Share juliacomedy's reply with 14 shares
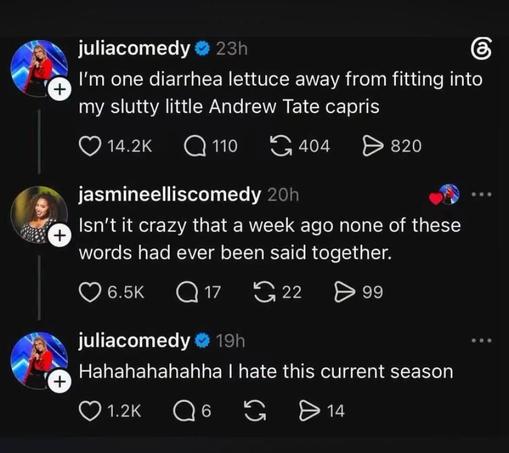Image resolution: width=509 pixels, height=453 pixels. (309, 411)
